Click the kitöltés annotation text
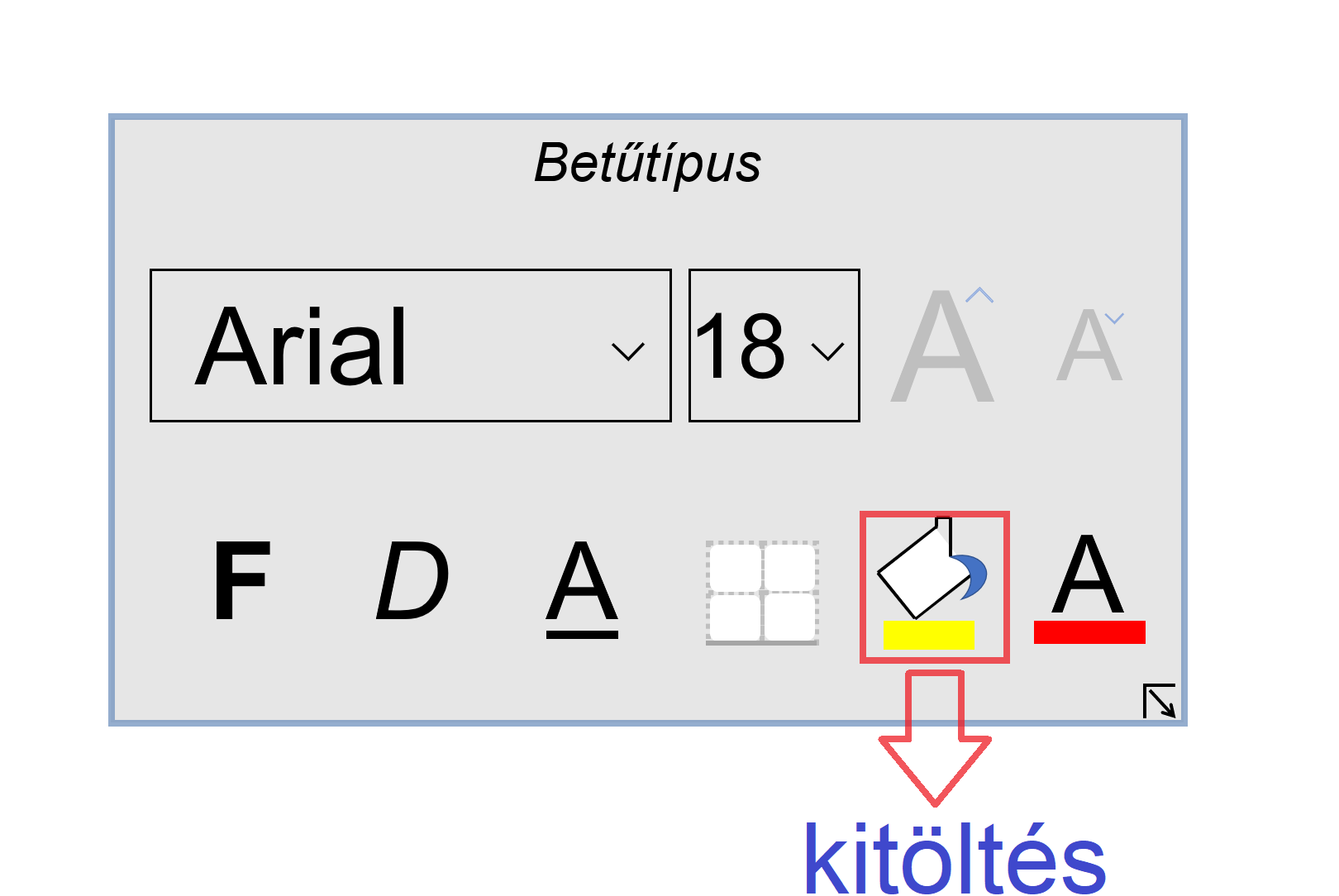 955,860
